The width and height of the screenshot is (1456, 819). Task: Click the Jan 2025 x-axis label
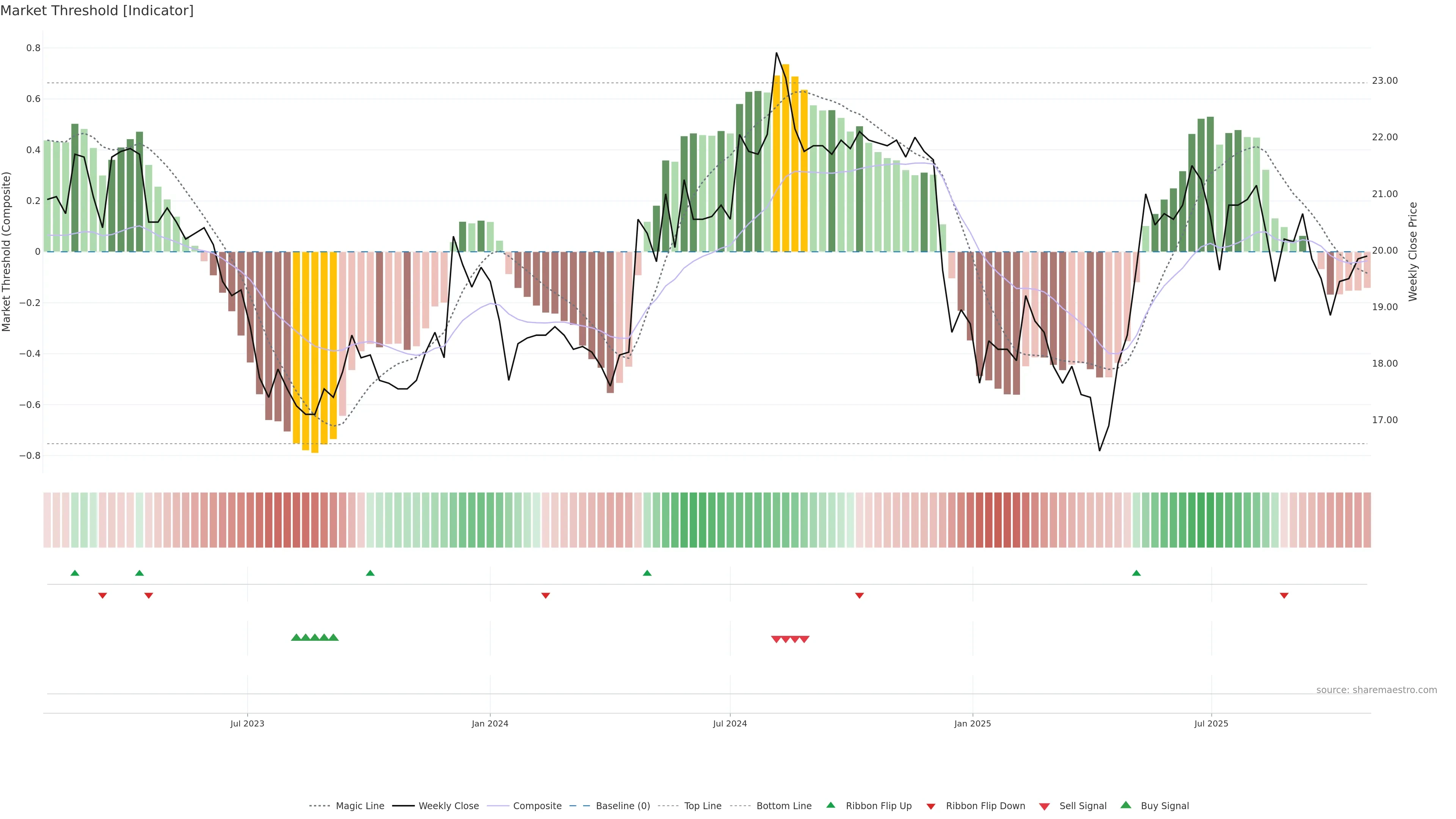point(972,723)
